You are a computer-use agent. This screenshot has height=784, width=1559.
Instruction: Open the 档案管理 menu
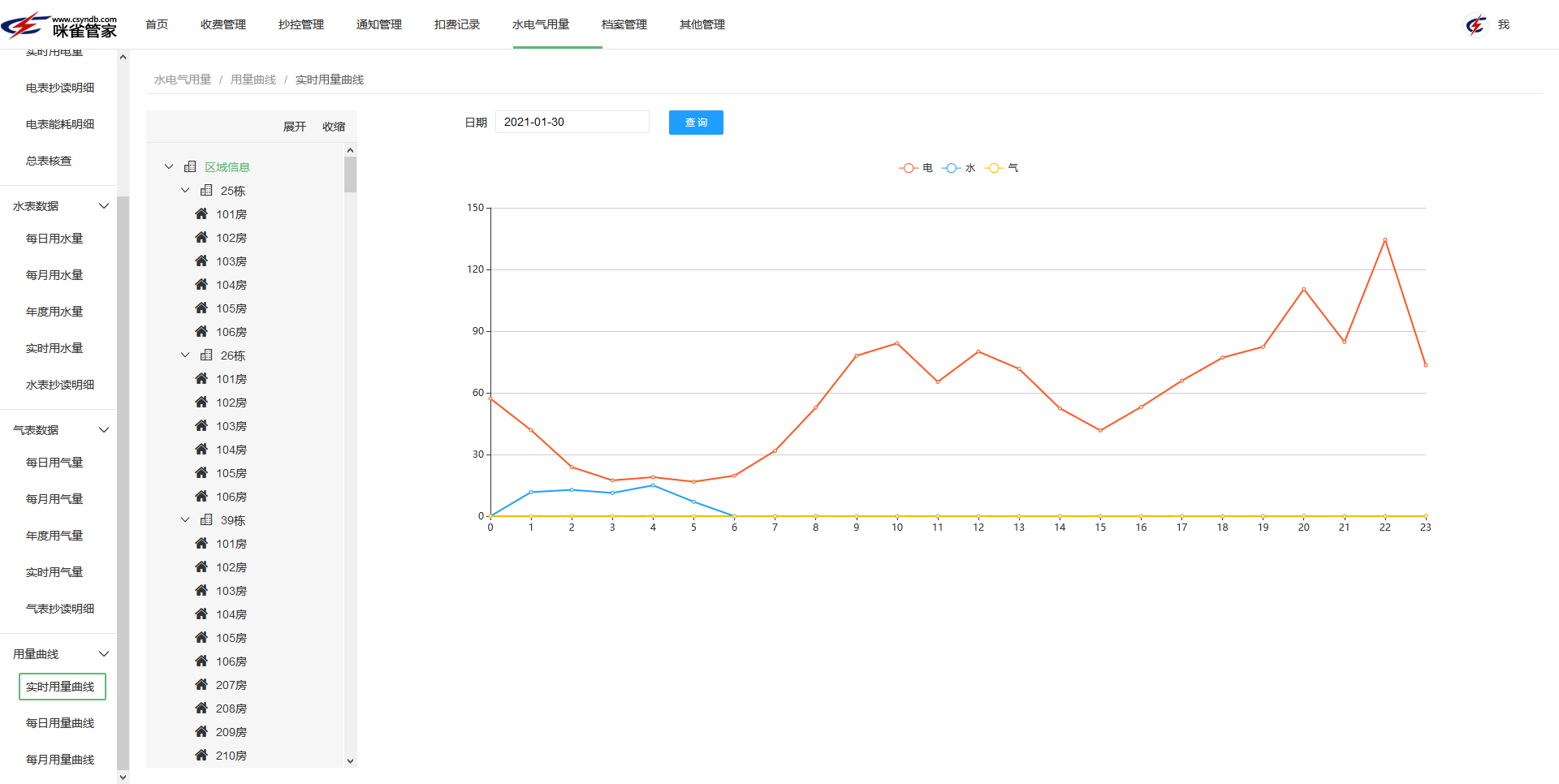click(x=623, y=24)
